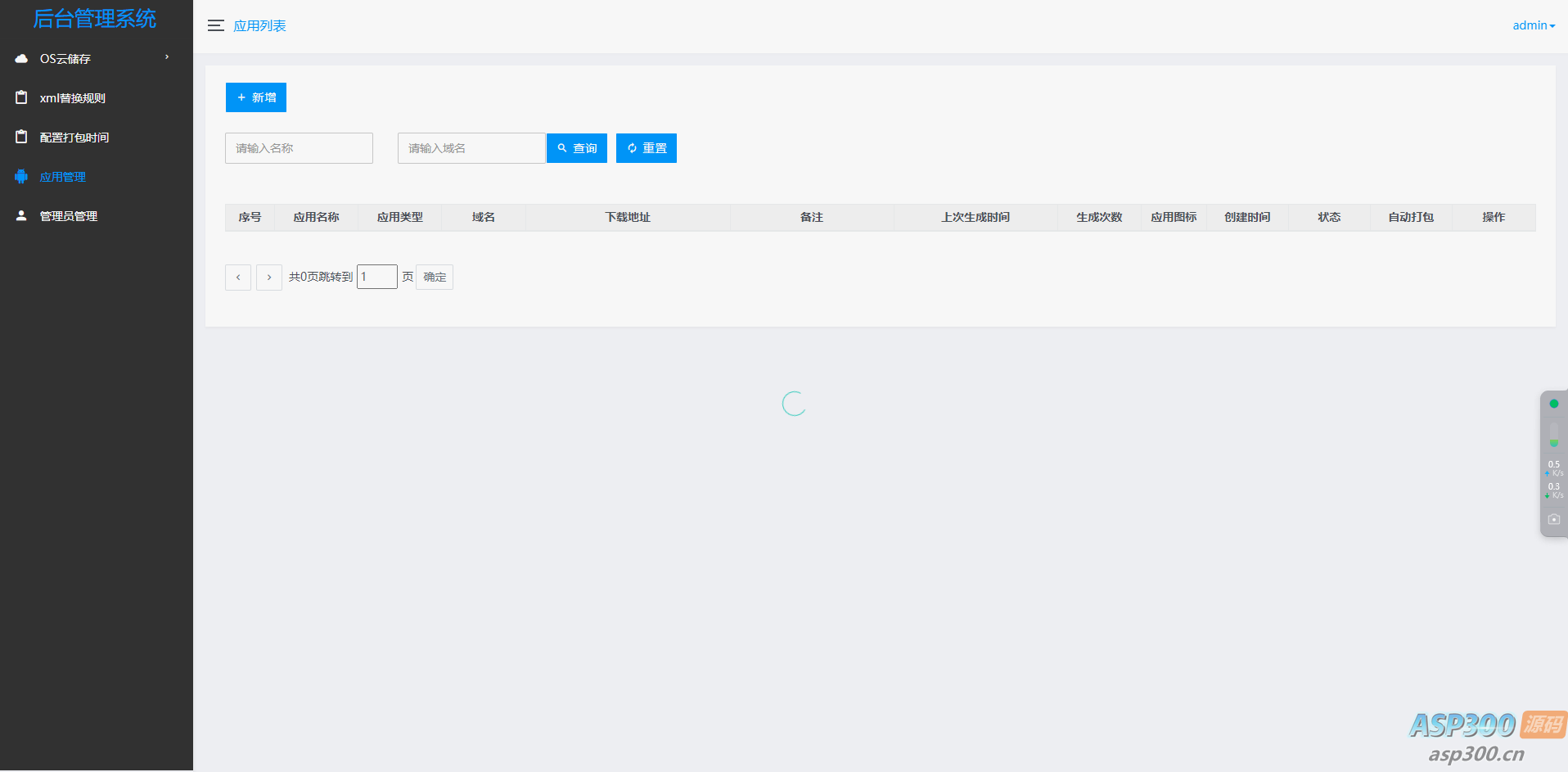The width and height of the screenshot is (1568, 772).
Task: Click the 自动打包 column header
Action: [1411, 217]
